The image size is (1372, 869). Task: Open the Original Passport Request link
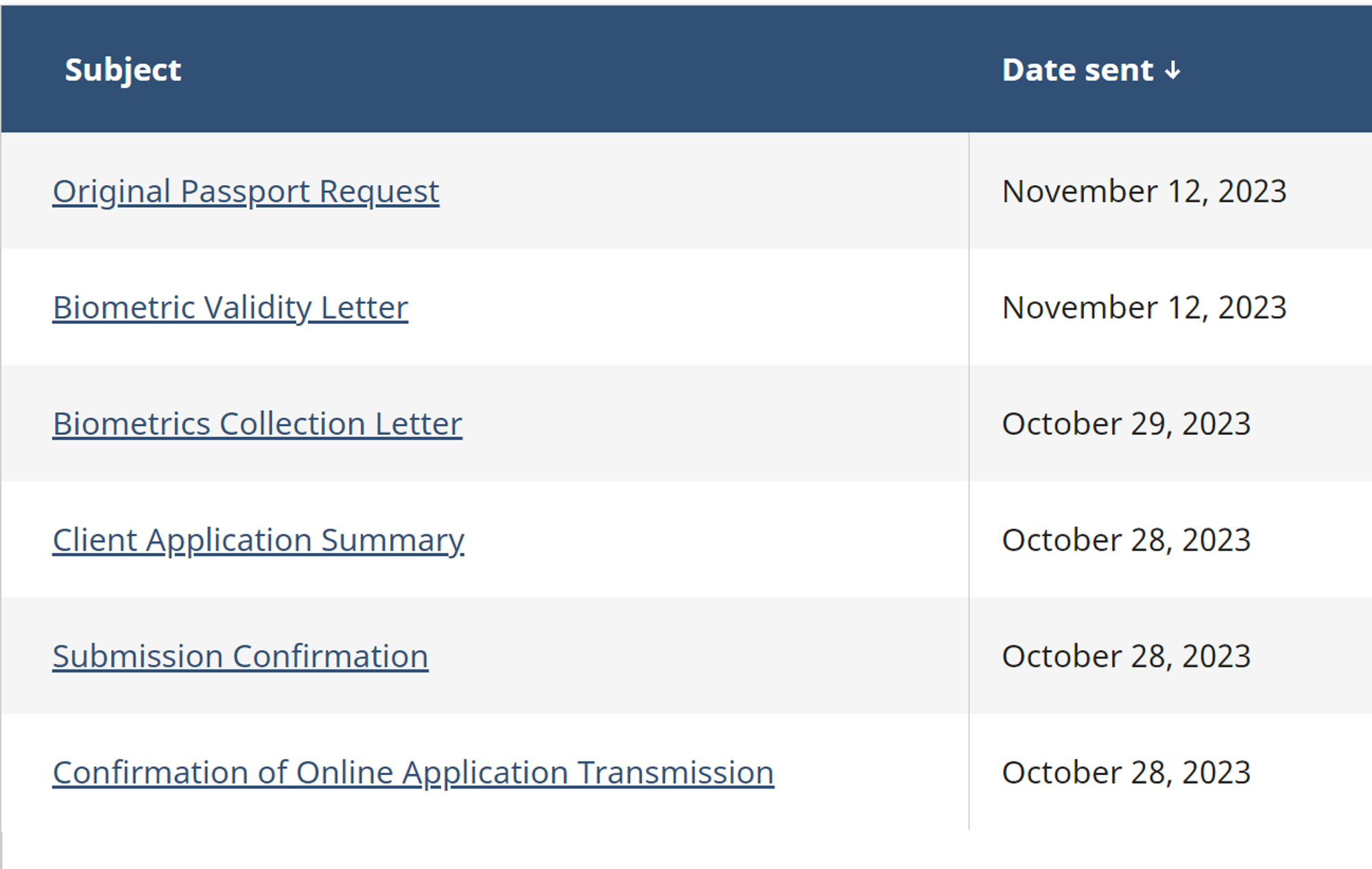click(246, 191)
